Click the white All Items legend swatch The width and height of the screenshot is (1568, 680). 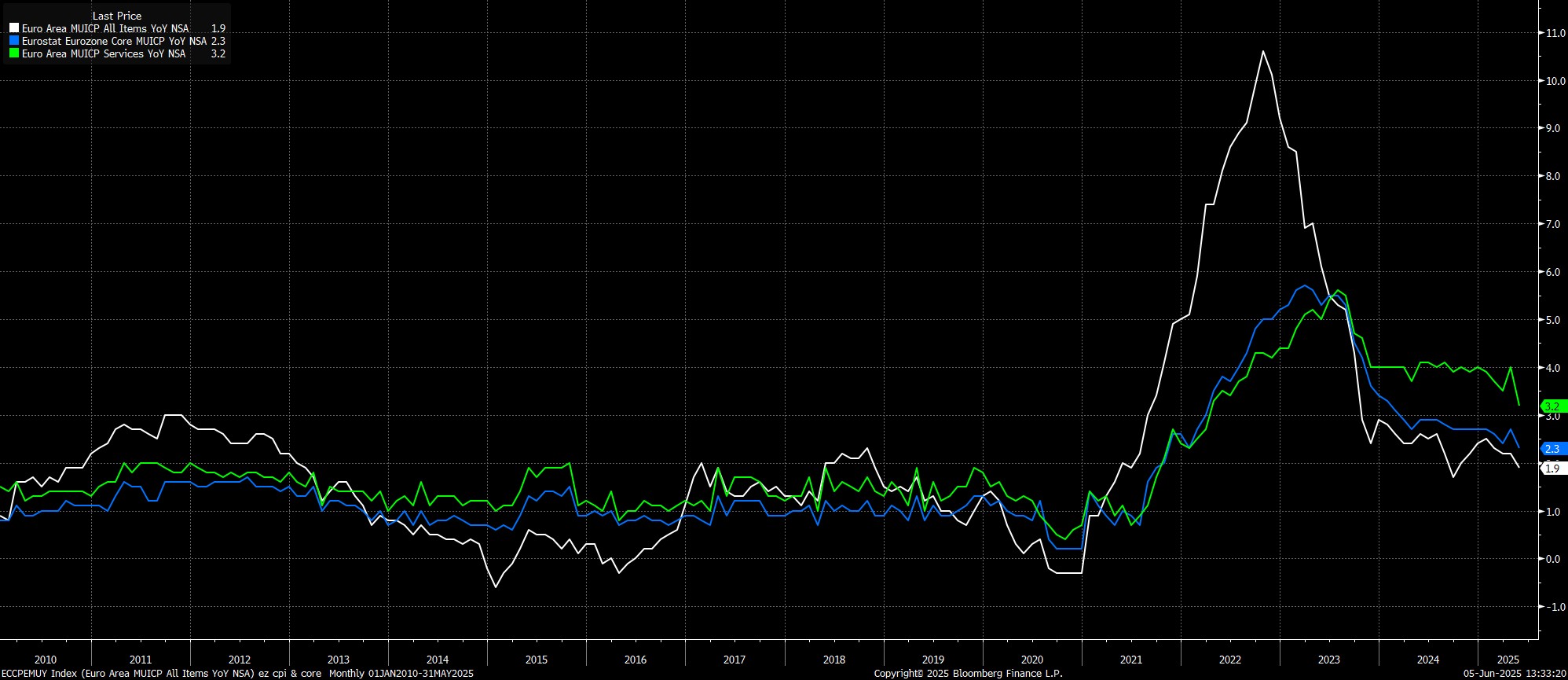[14, 28]
